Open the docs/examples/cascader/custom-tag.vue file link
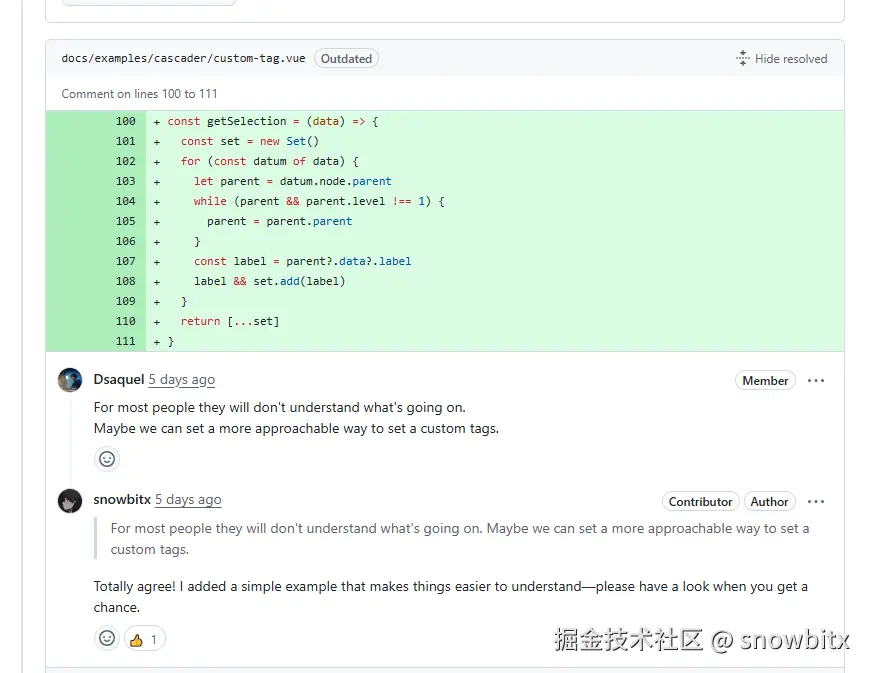Image resolution: width=869 pixels, height=673 pixels. click(x=183, y=58)
